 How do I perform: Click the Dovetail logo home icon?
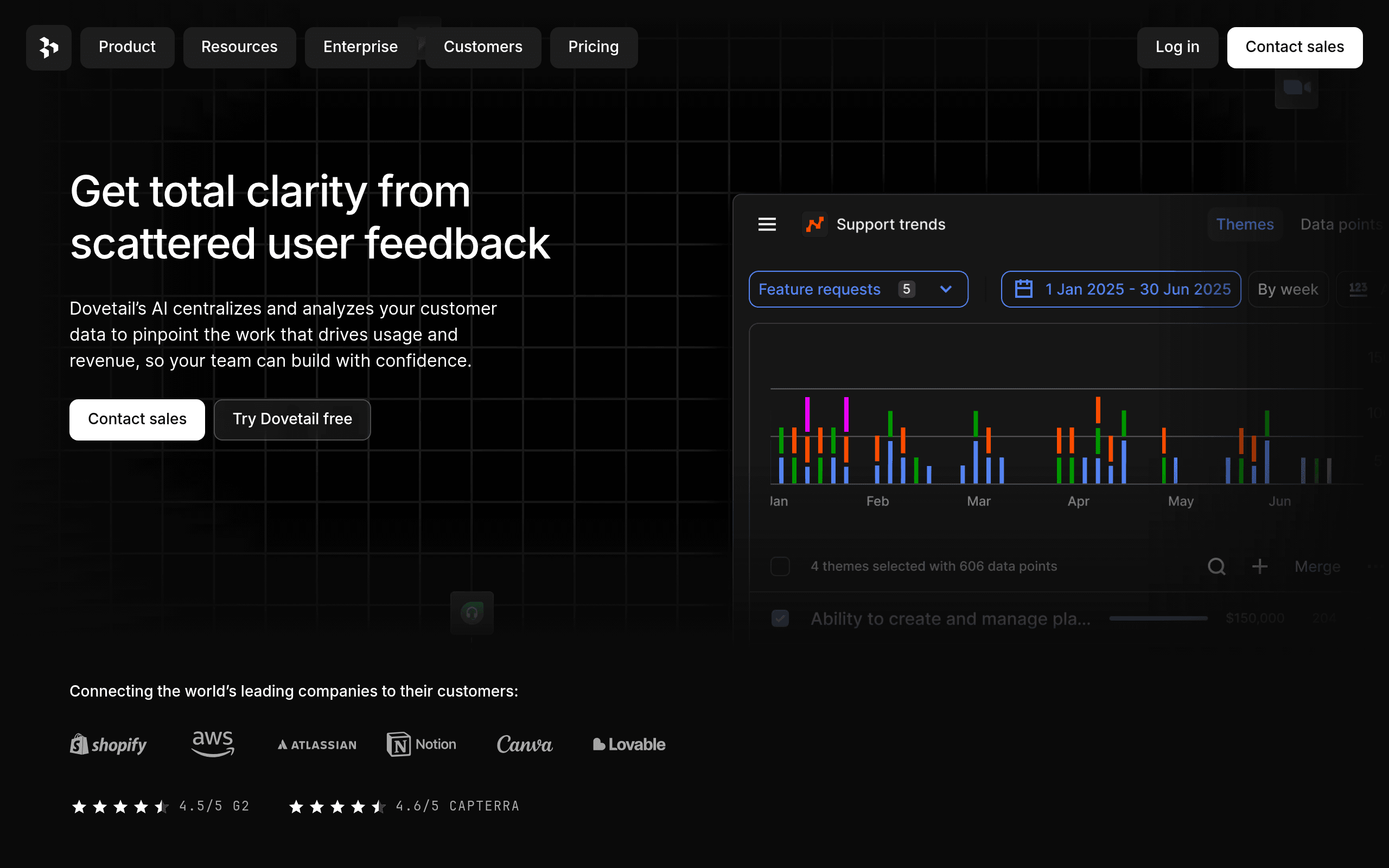49,47
